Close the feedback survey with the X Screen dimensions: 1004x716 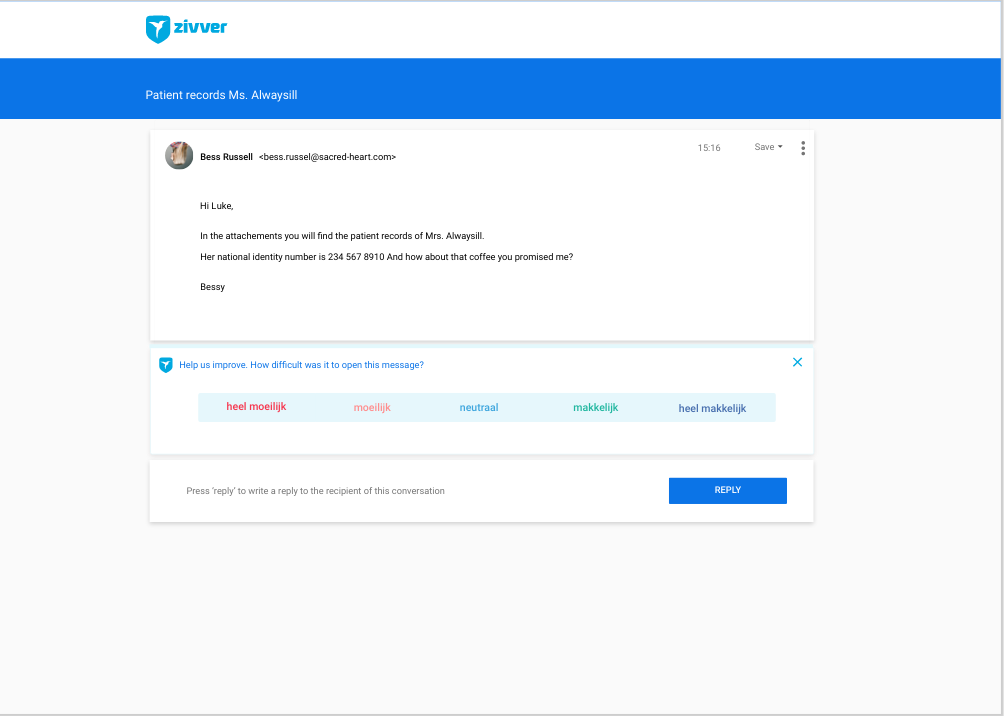coord(797,362)
